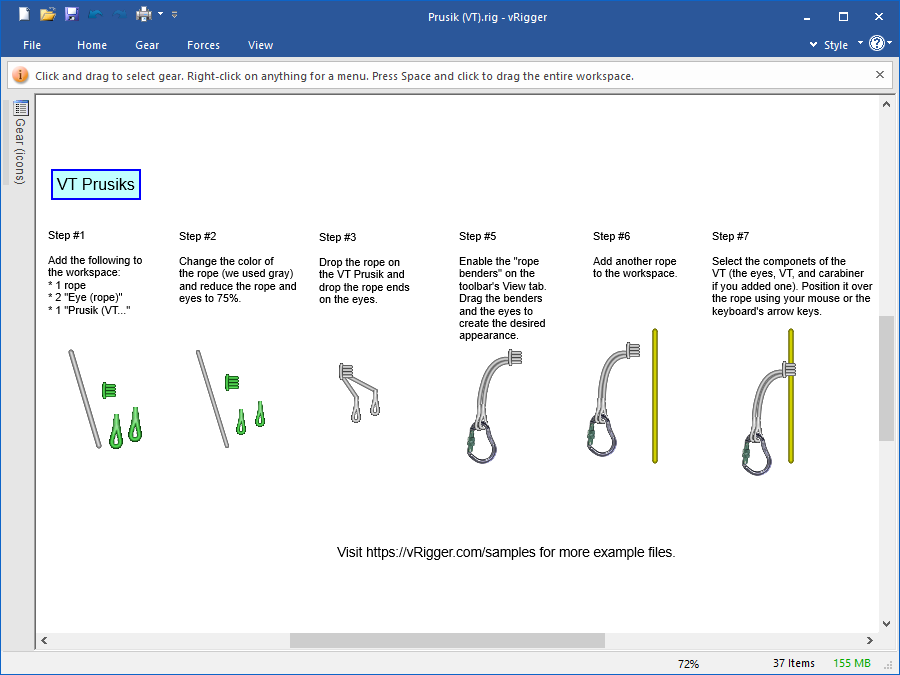This screenshot has width=900, height=675.
Task: Click the Print icon
Action: click(144, 15)
